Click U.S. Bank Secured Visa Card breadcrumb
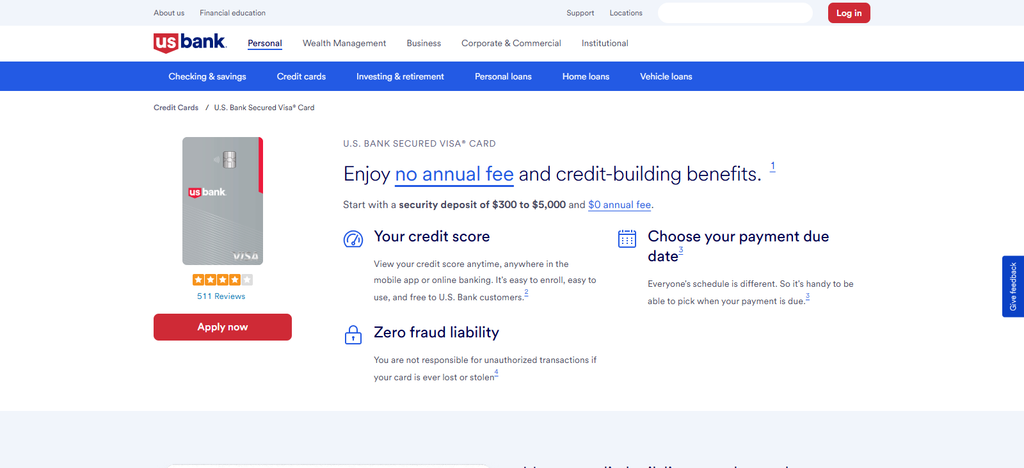The width and height of the screenshot is (1024, 468). point(264,108)
